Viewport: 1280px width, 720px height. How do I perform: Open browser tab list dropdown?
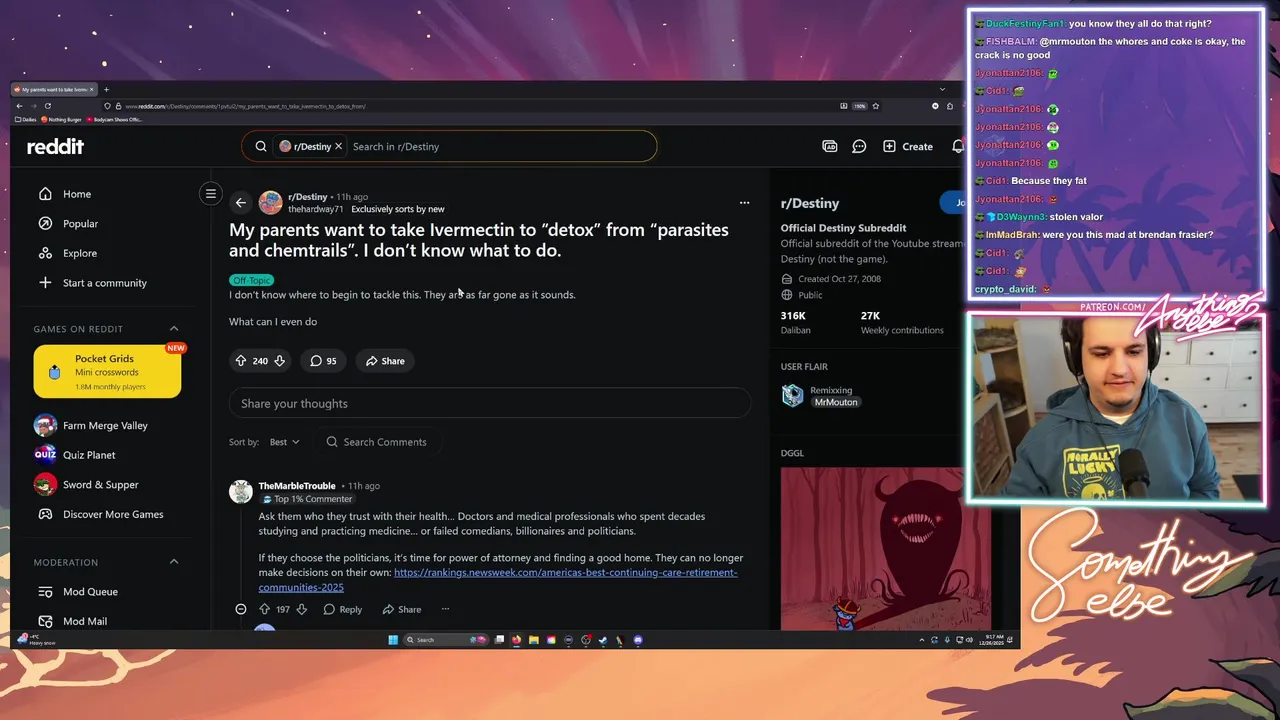941,90
